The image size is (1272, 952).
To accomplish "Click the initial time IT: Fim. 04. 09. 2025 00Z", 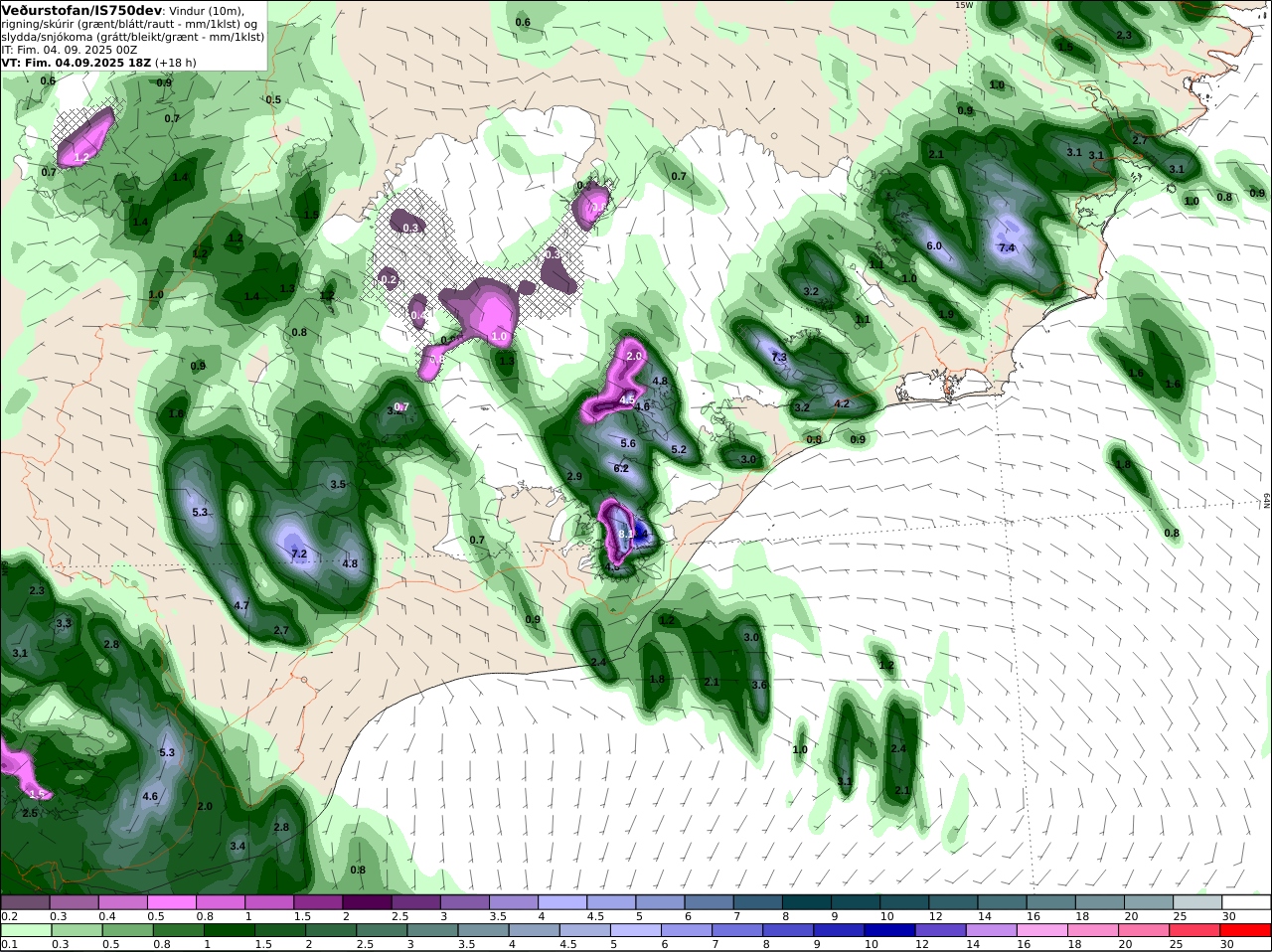I will (x=70, y=50).
